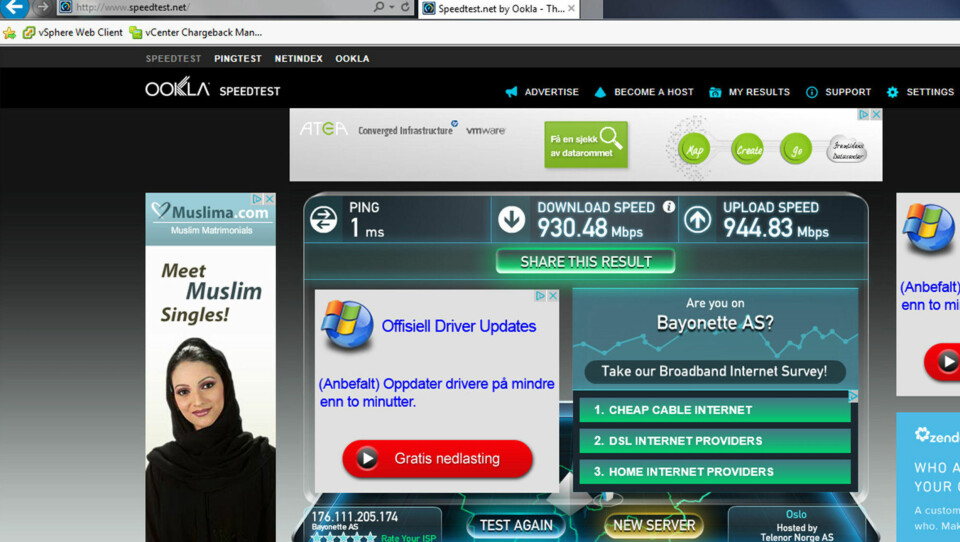Select OOKLA in the top navigation
960x542 pixels.
click(x=352, y=59)
